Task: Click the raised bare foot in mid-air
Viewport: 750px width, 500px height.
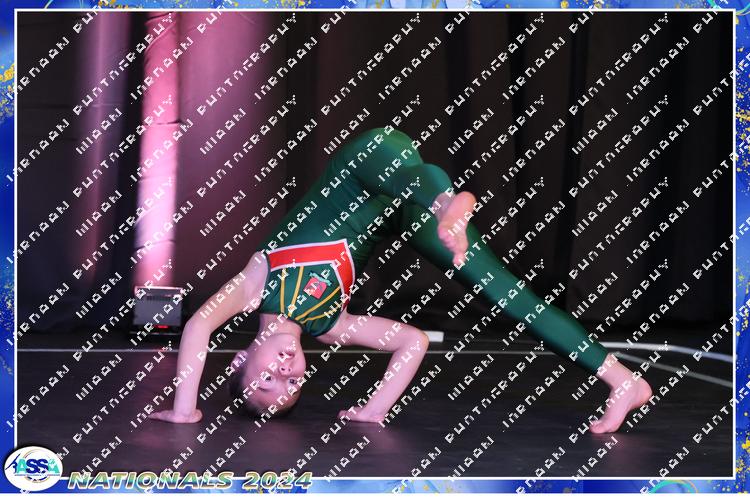Action: pyautogui.click(x=455, y=224)
